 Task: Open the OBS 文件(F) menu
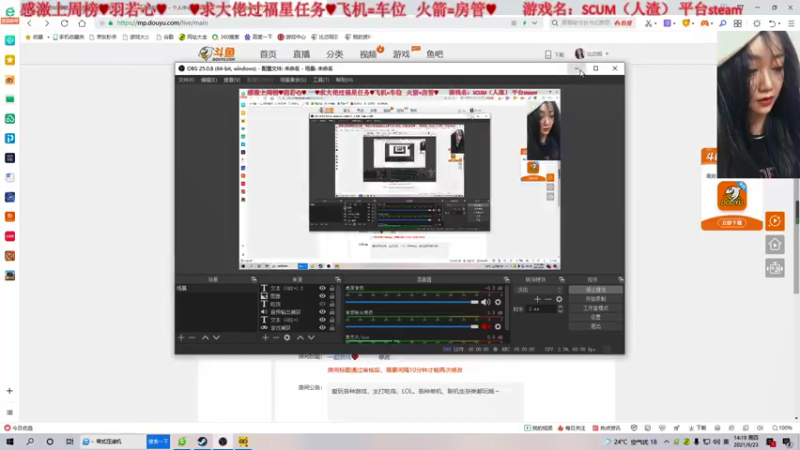point(186,80)
